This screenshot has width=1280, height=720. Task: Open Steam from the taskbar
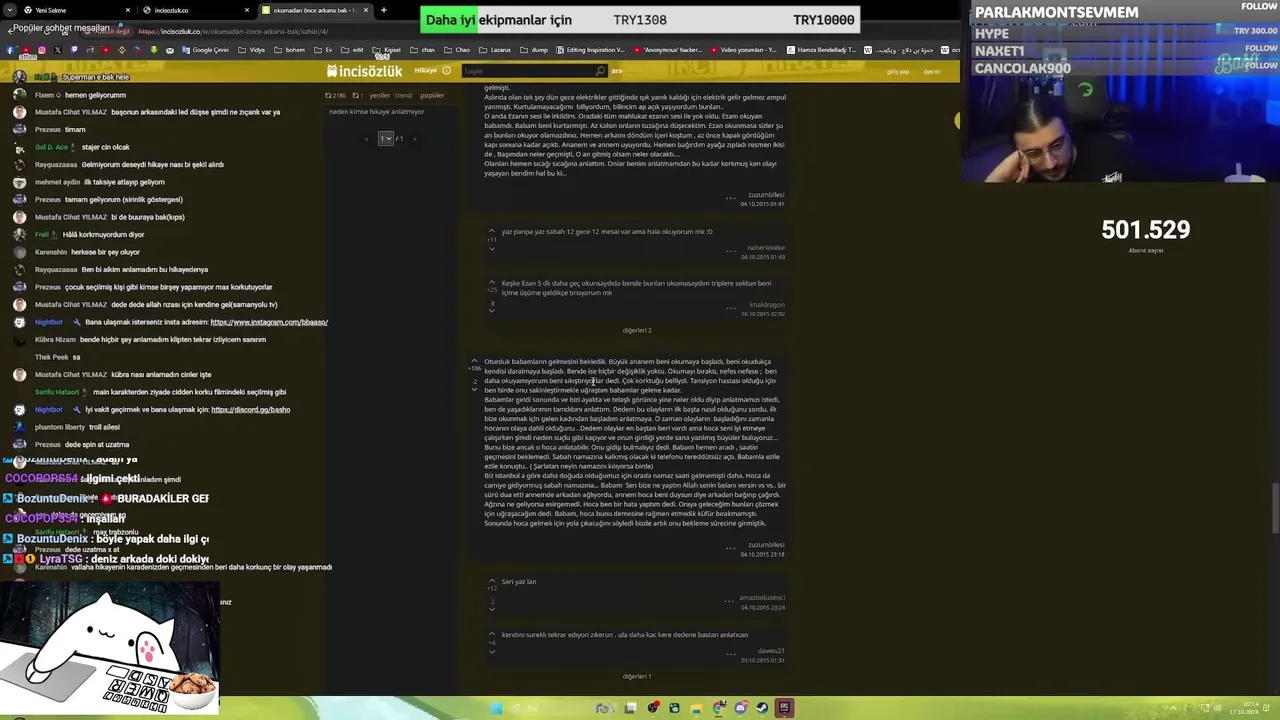pos(762,708)
